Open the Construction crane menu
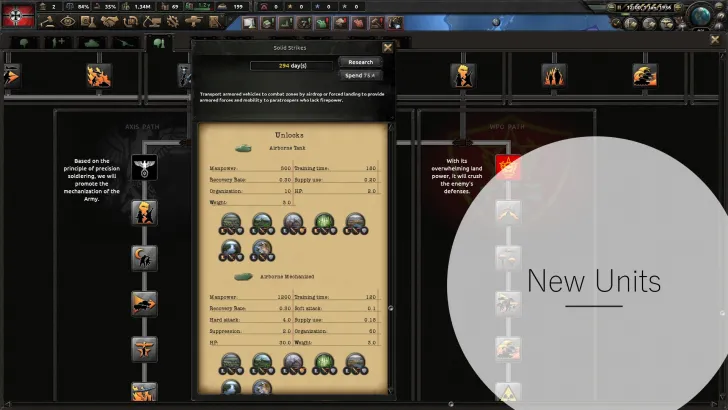 coord(152,21)
